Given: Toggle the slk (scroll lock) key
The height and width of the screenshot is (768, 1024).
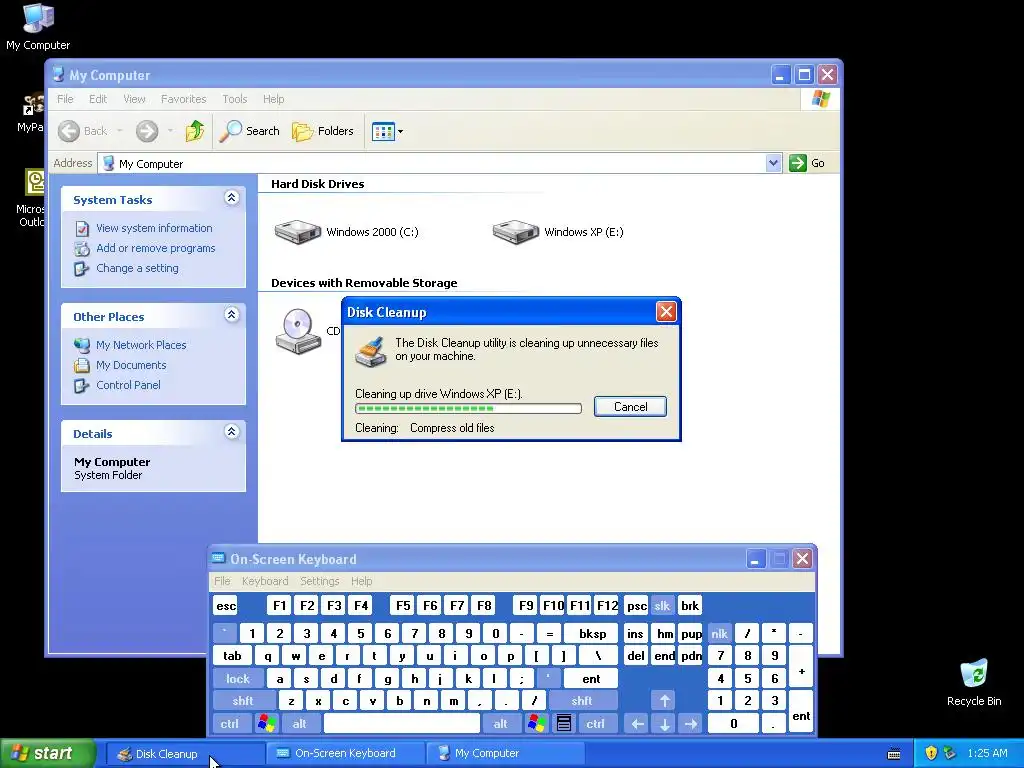Looking at the screenshot, I should (662, 605).
